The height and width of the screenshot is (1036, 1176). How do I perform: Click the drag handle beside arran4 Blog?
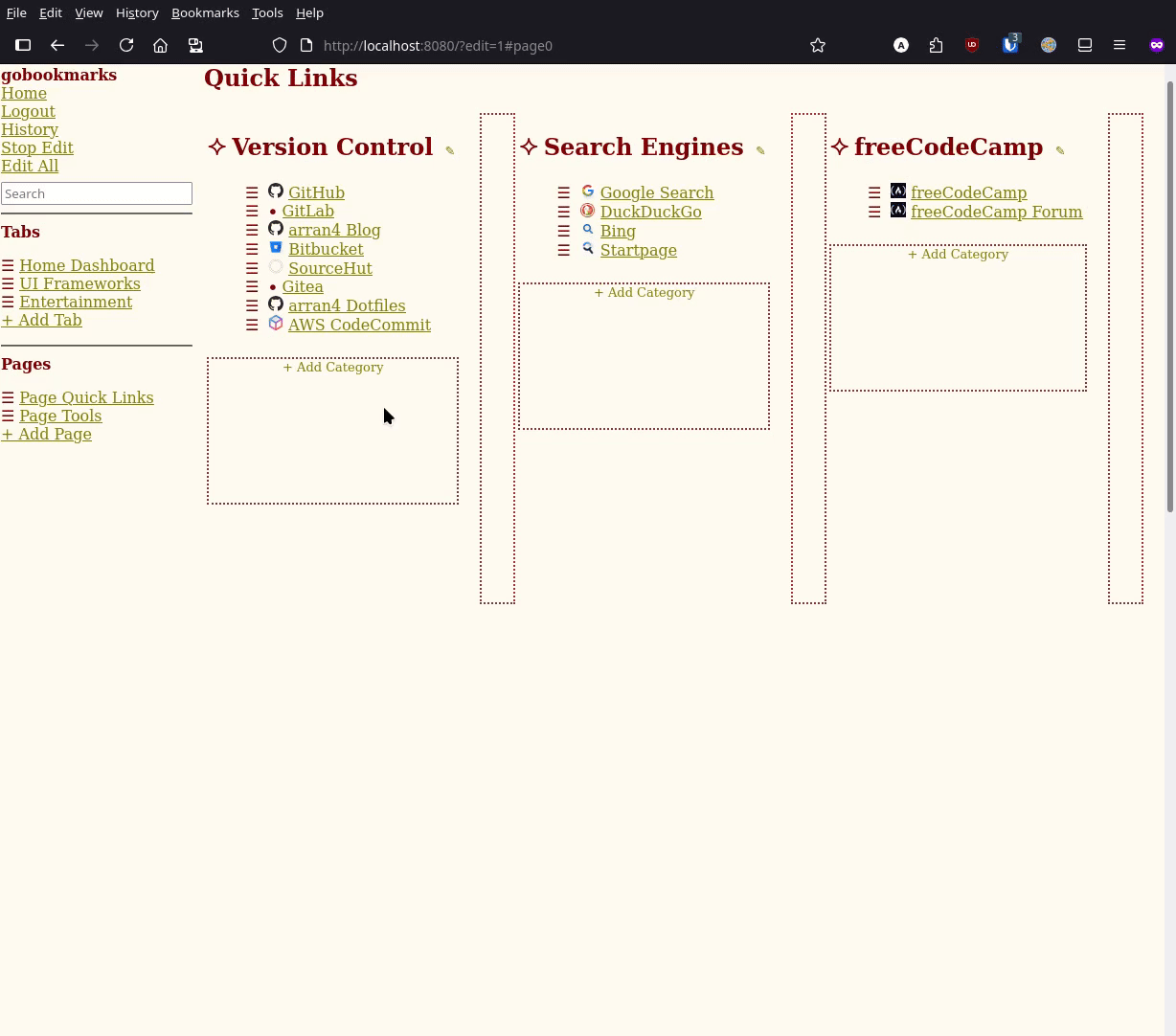click(x=252, y=230)
